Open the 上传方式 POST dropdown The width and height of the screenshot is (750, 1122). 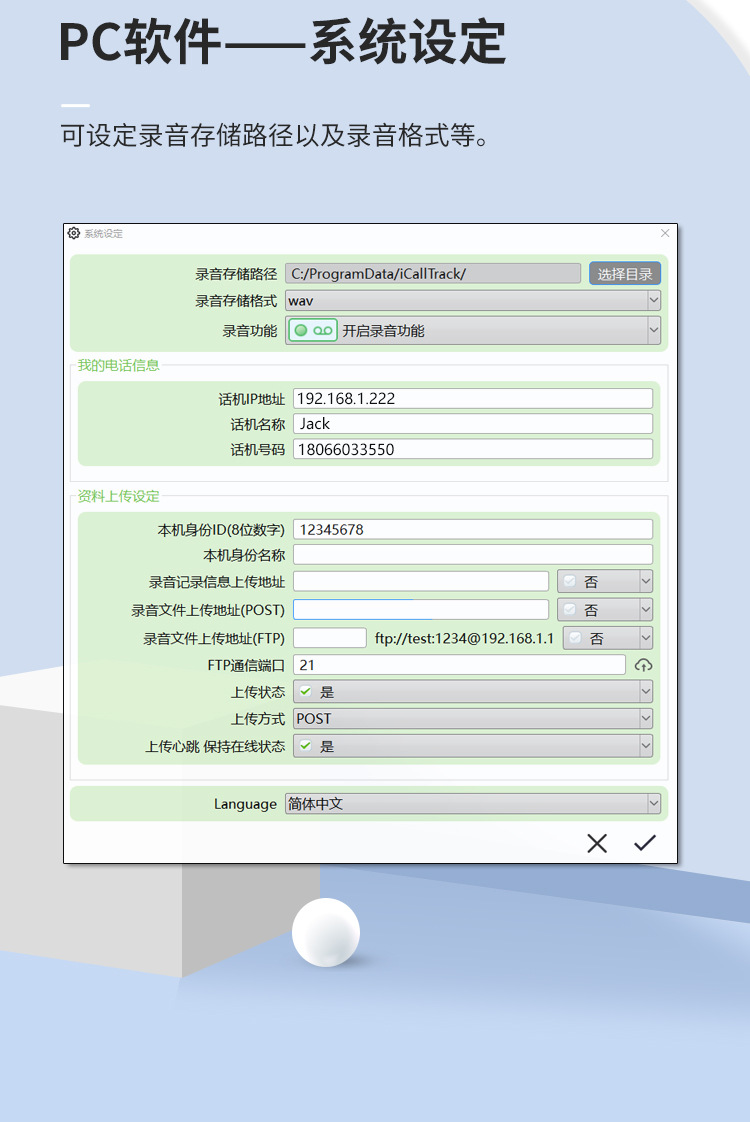[473, 718]
